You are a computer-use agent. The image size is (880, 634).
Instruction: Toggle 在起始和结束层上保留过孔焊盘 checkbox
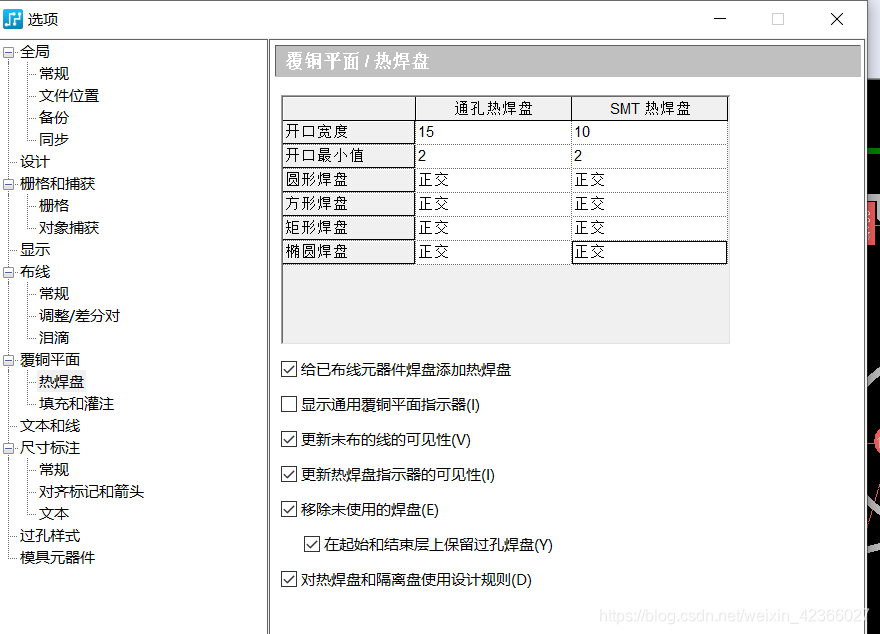tap(311, 544)
